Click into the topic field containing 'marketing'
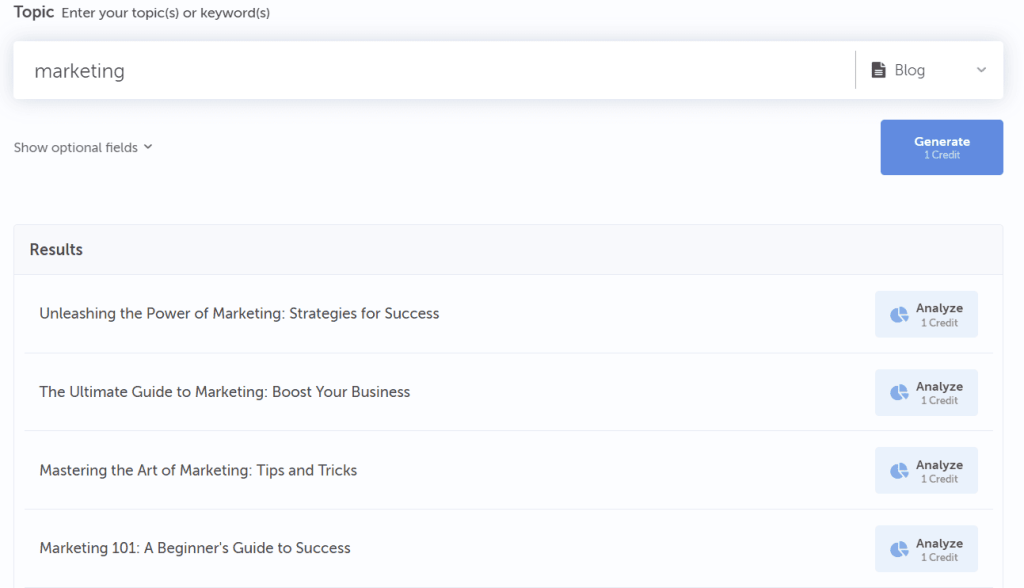The width and height of the screenshot is (1024, 588). pyautogui.click(x=430, y=71)
